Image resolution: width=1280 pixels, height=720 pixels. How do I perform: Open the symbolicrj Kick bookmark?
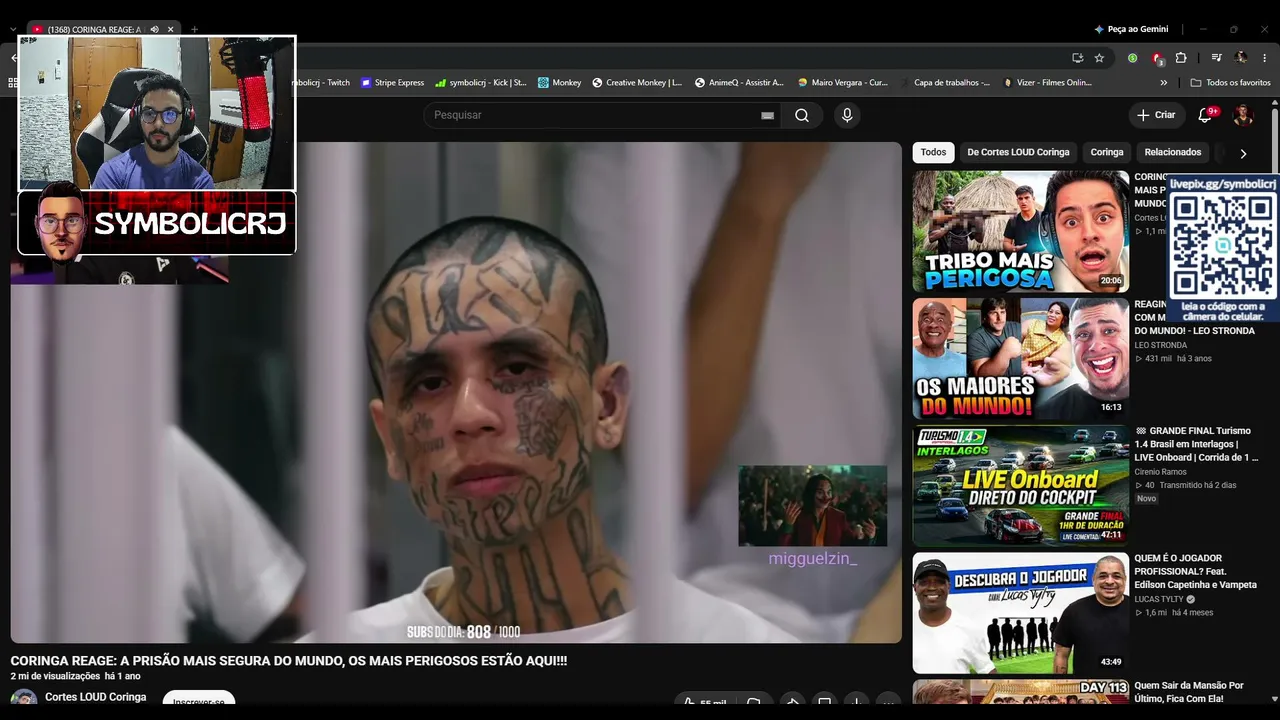(x=481, y=83)
